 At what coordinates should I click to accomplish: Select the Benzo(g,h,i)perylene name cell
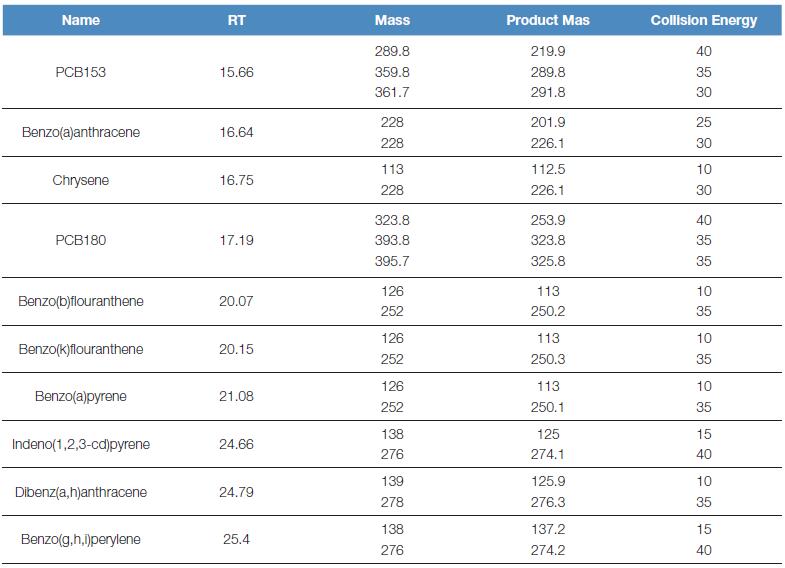coord(81,539)
